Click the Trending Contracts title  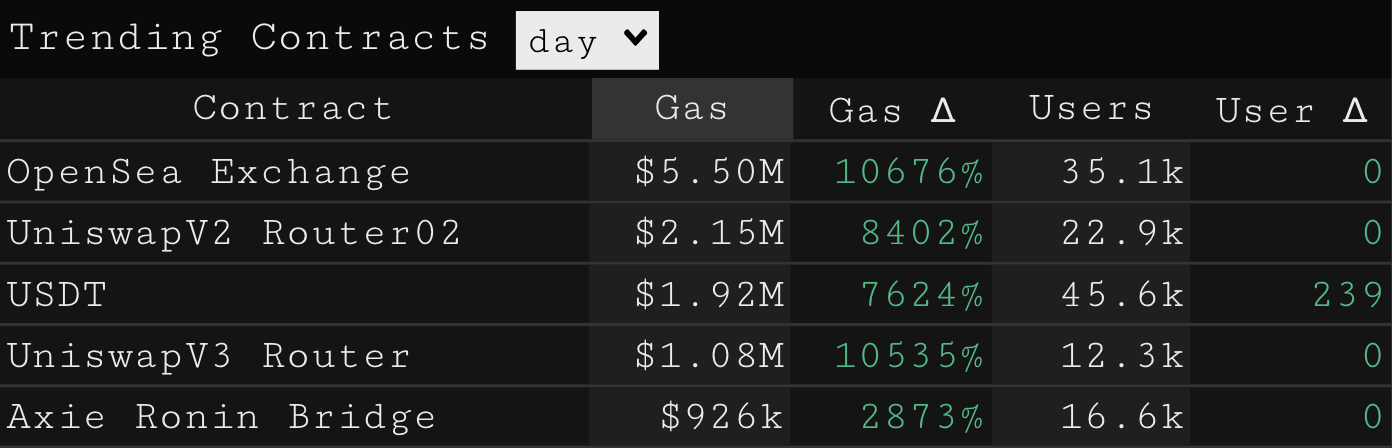click(x=250, y=38)
